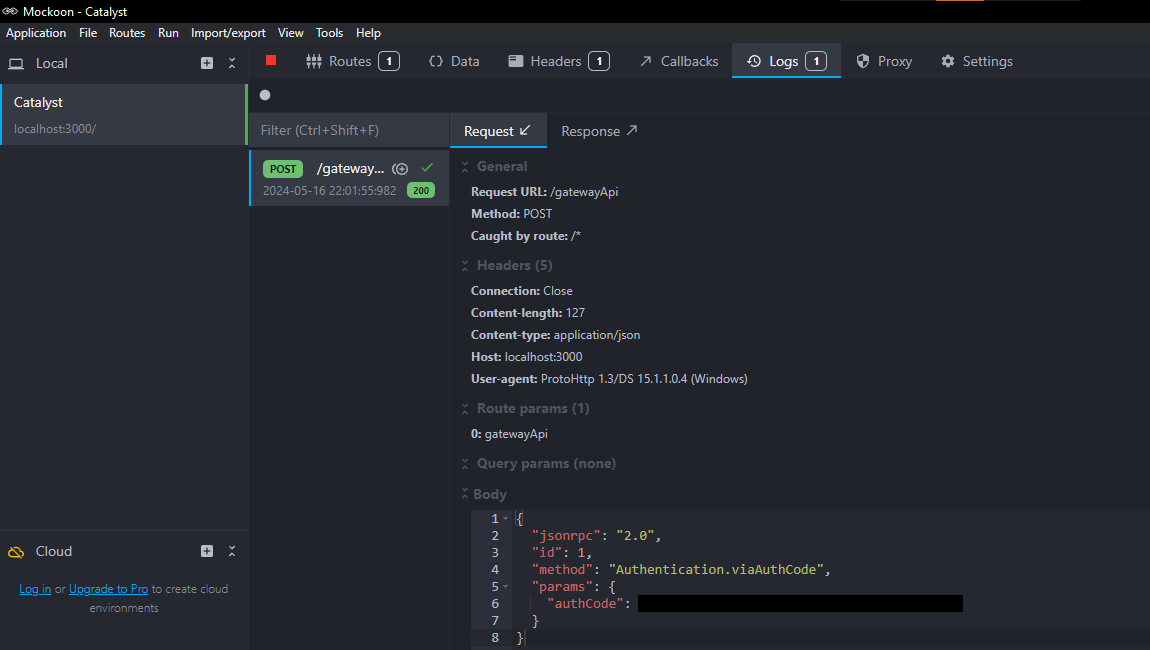Click the "Authentication.viaAuthCode" method string

[x=716, y=569]
